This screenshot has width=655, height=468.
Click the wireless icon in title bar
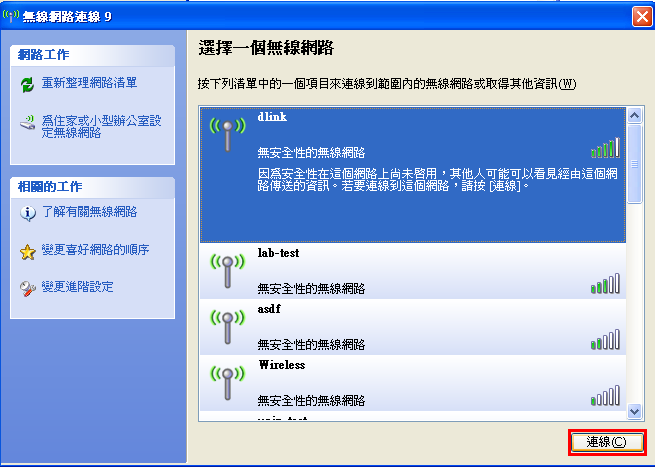point(10,16)
